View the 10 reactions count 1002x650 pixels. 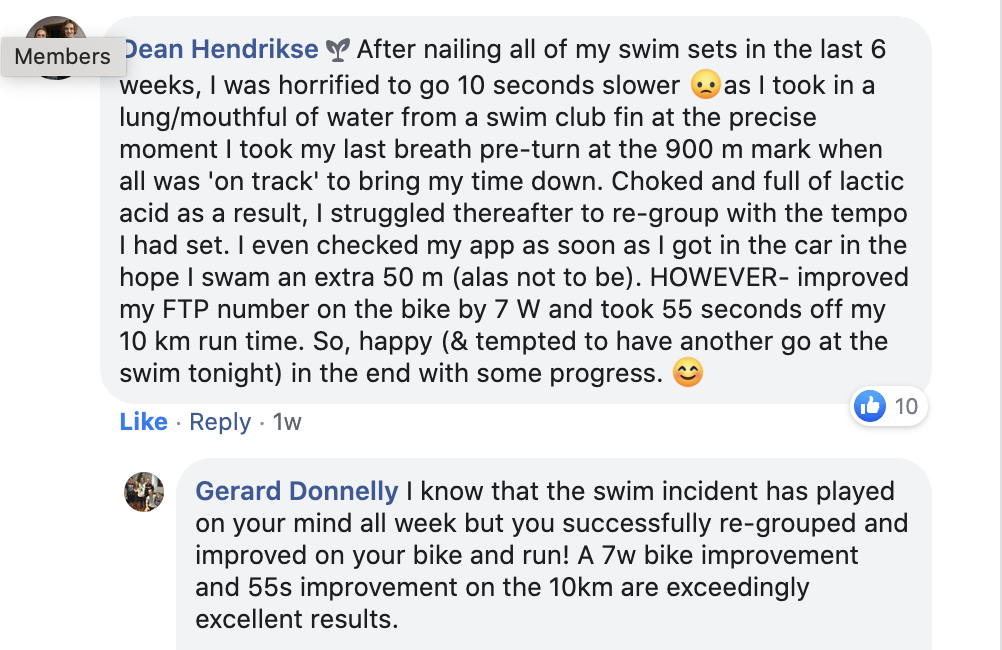point(906,406)
